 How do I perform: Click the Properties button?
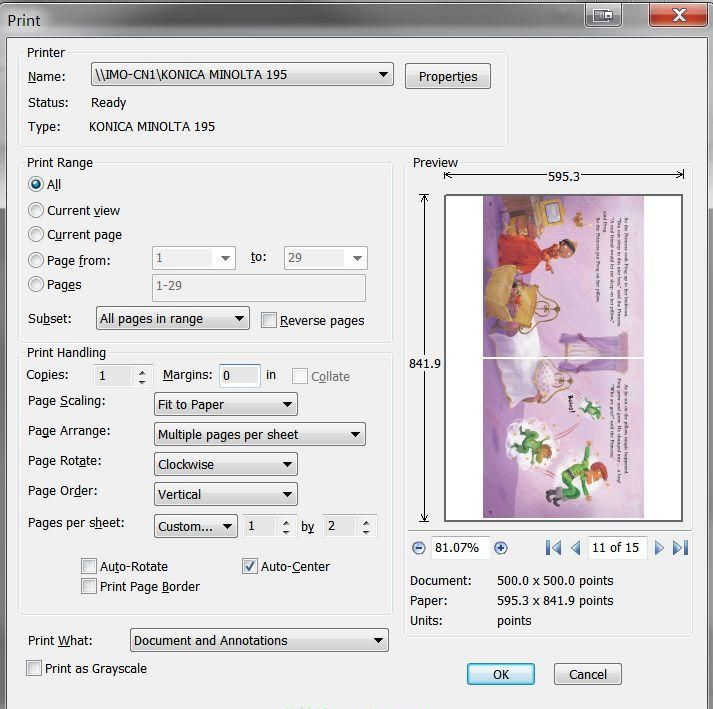point(447,76)
